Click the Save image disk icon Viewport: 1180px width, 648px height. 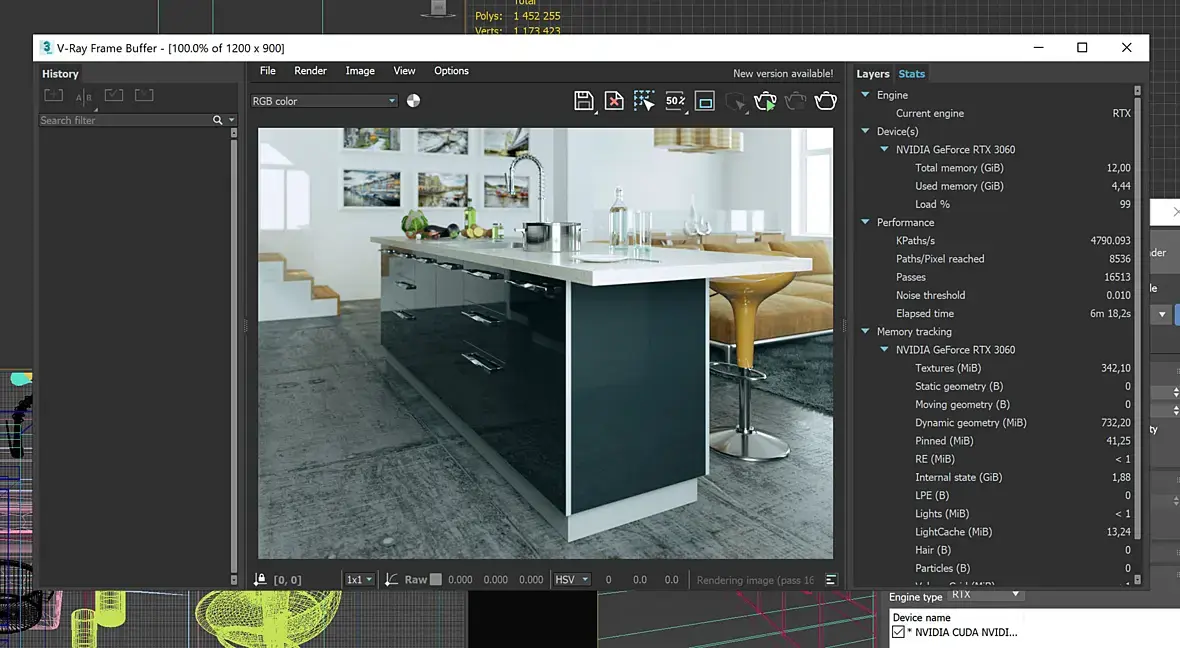coord(584,100)
